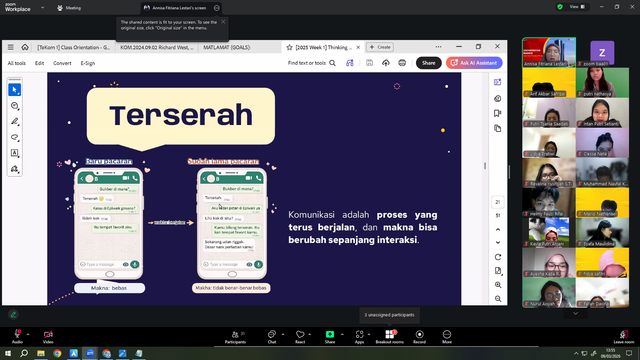The width and height of the screenshot is (640, 360).
Task: Switch to the Class Orientation tab
Action: 73,47
